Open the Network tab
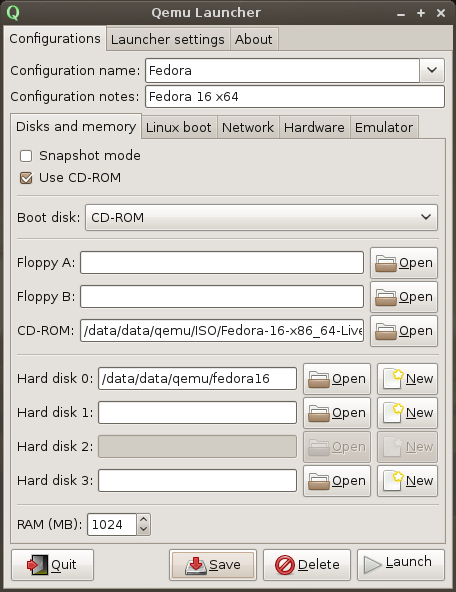The image size is (456, 592). (x=248, y=127)
